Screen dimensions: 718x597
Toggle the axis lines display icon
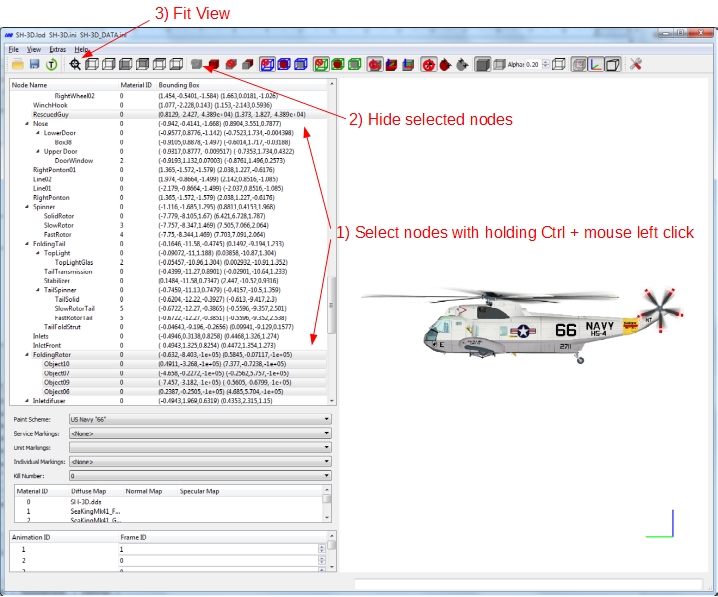click(596, 65)
